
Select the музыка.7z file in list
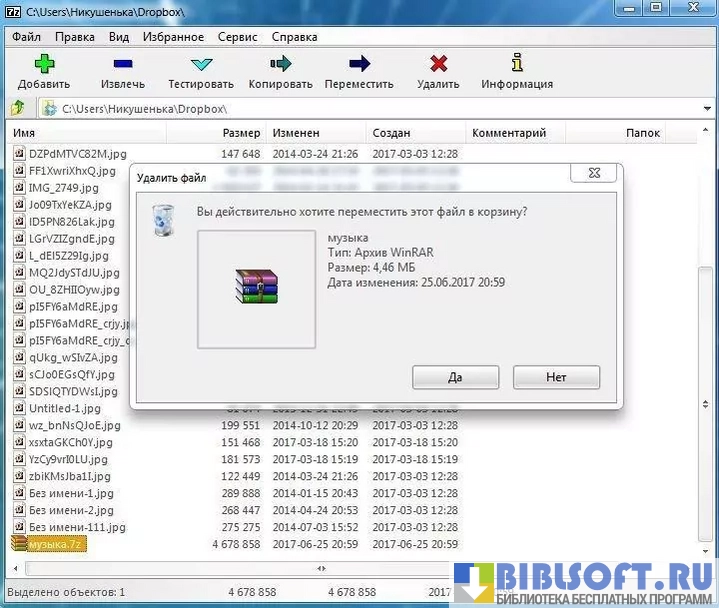coord(56,544)
